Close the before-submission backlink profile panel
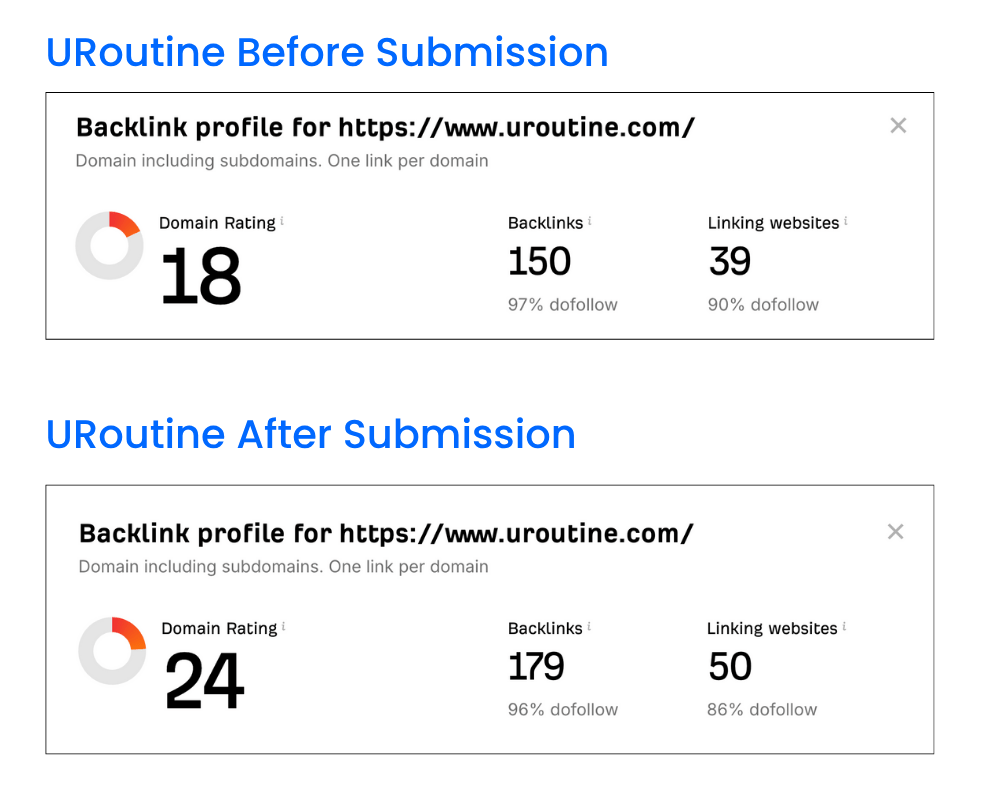The height and width of the screenshot is (797, 985). coord(898,126)
